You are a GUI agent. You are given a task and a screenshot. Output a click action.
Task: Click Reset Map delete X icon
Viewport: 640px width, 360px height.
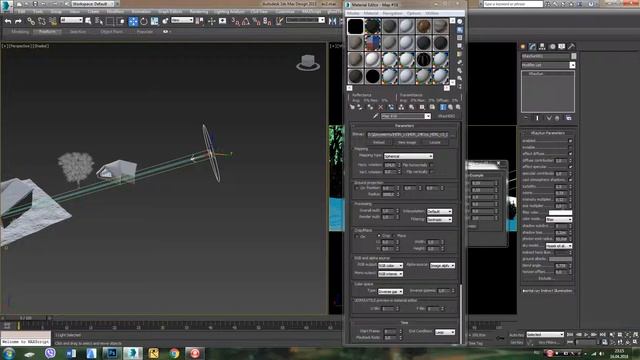tap(380, 107)
